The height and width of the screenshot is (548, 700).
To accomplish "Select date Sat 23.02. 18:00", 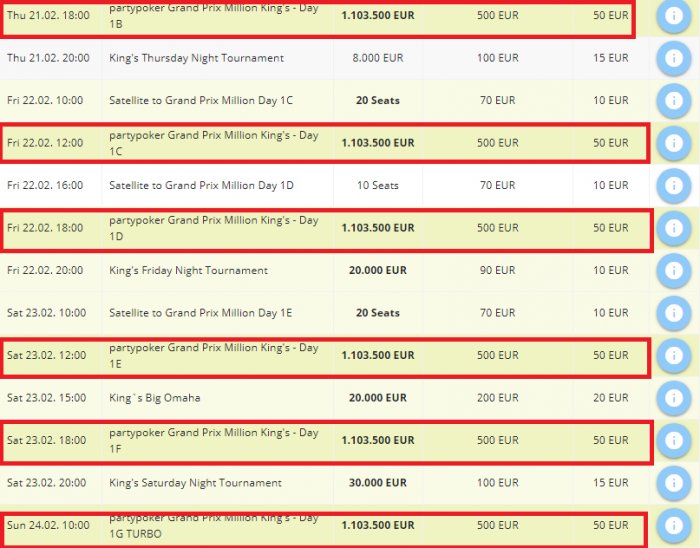I will [46, 440].
